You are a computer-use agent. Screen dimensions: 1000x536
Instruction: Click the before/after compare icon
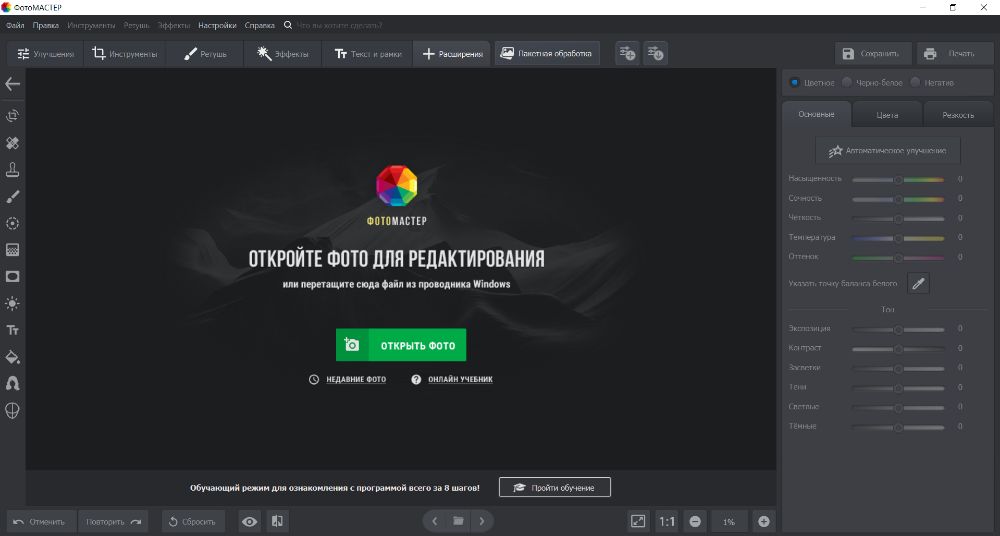(277, 521)
